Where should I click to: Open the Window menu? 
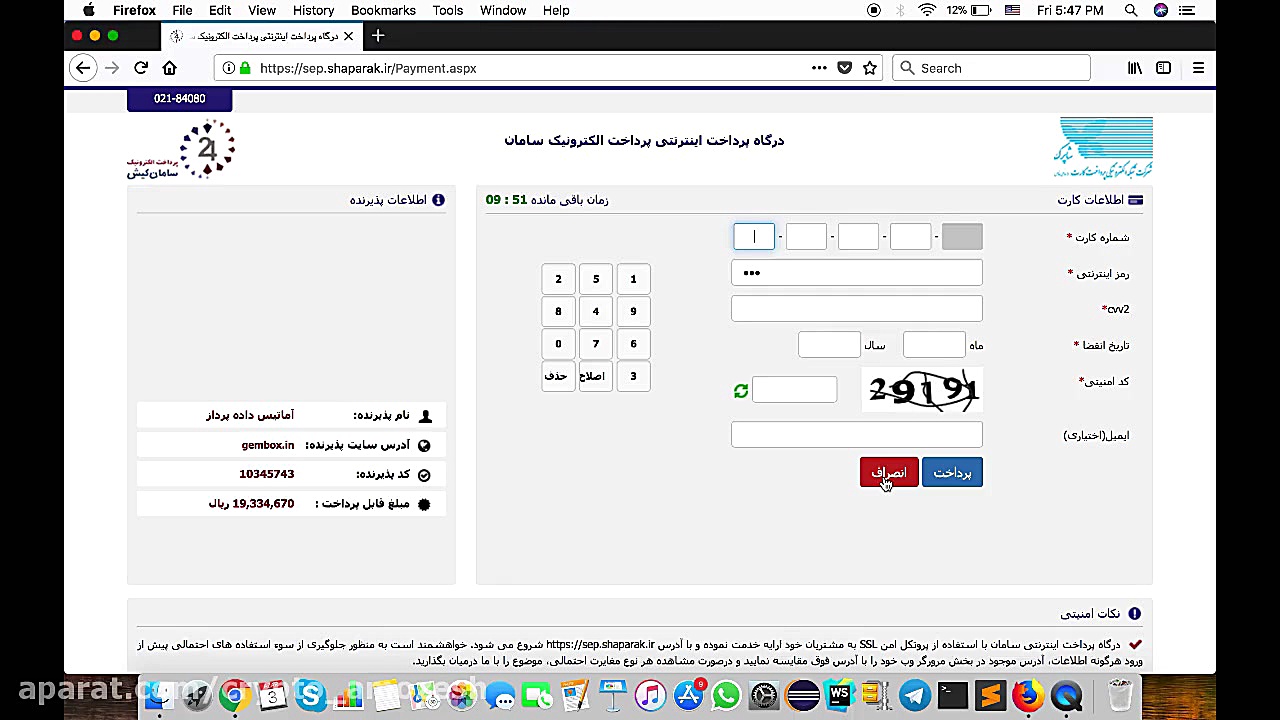point(503,10)
